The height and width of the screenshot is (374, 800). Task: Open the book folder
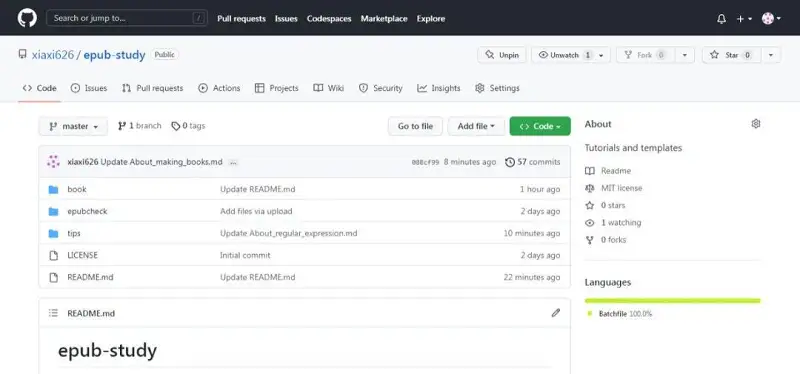[x=77, y=189]
